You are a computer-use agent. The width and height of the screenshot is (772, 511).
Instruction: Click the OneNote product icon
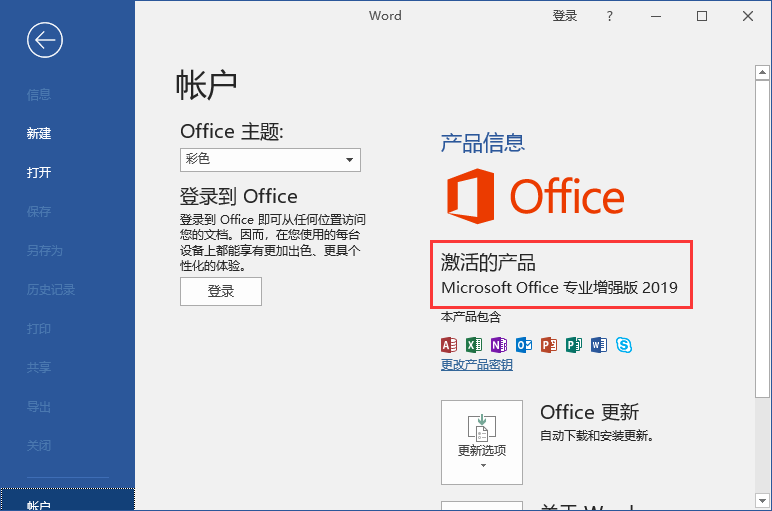499,345
